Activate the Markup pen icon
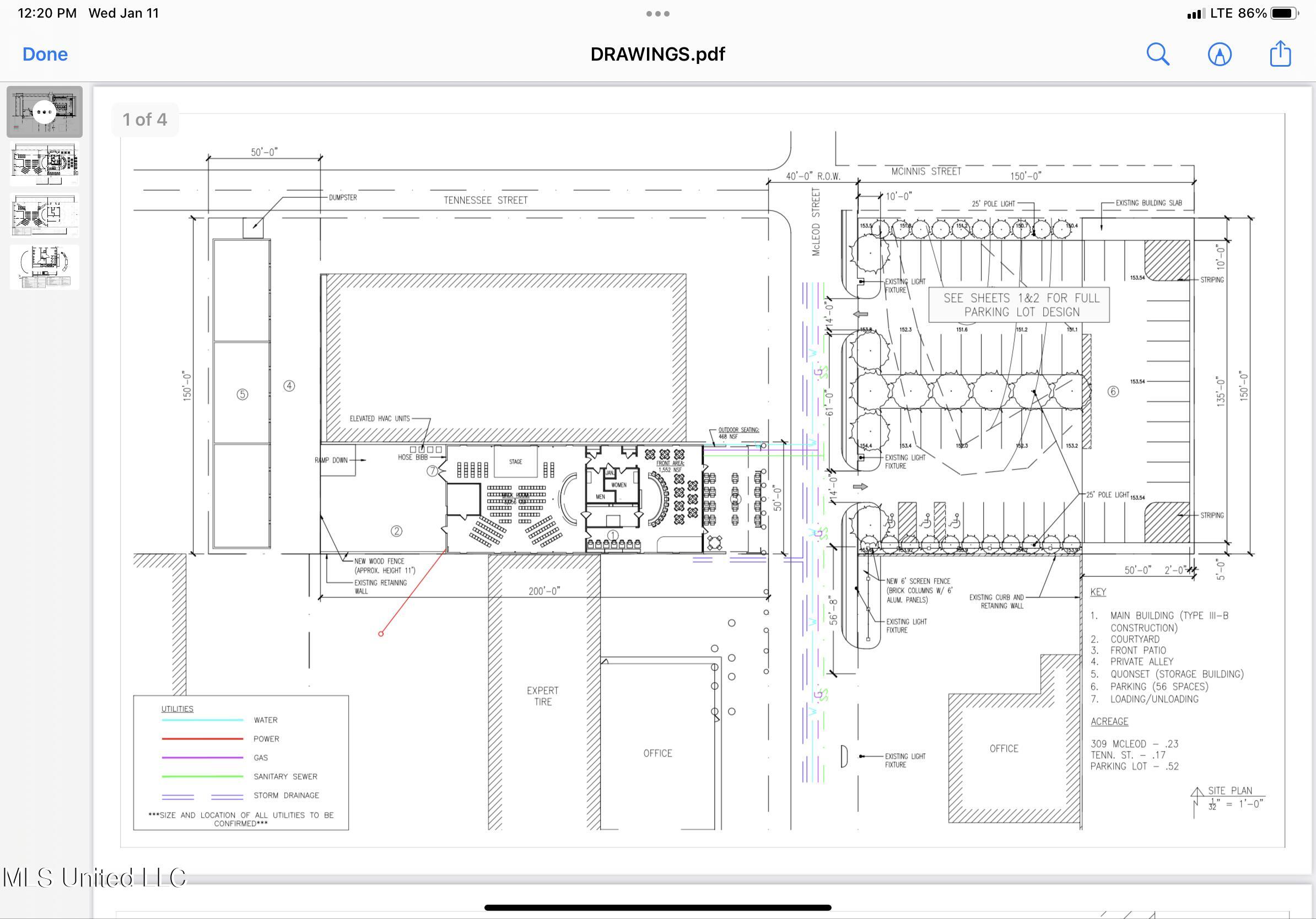This screenshot has height=919, width=1316. [x=1219, y=54]
